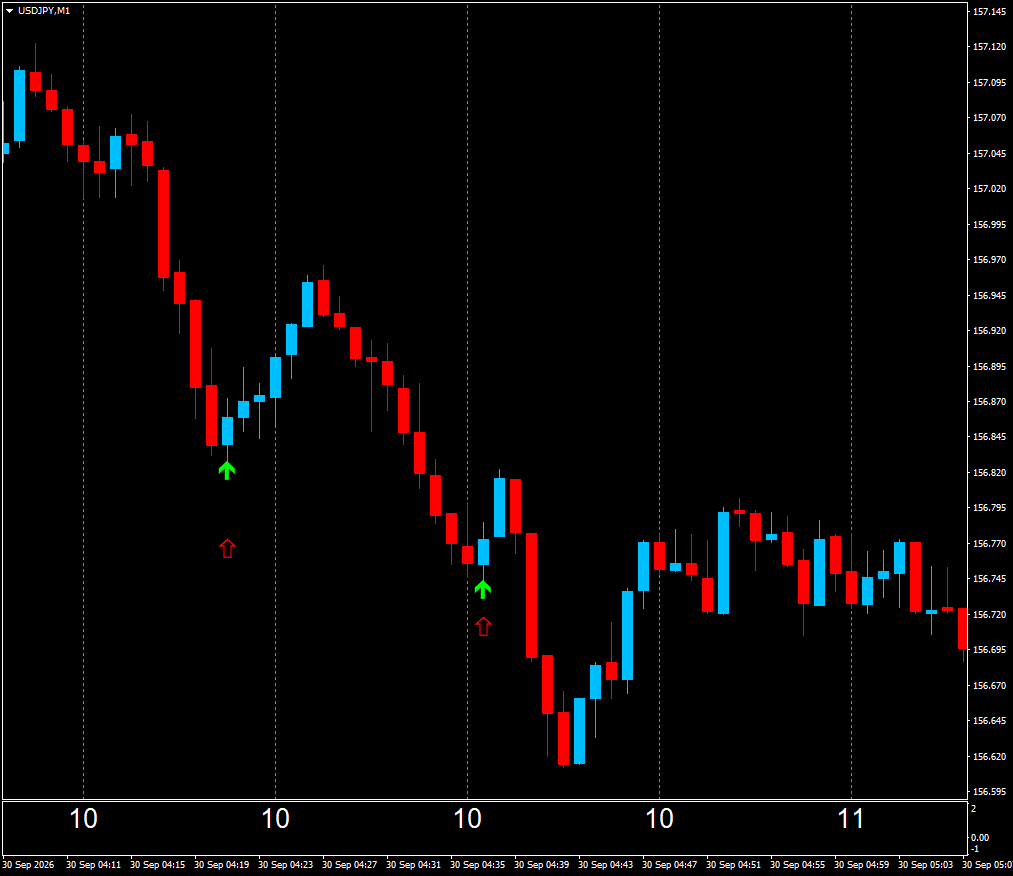Image resolution: width=1013 pixels, height=876 pixels.
Task: Select the tallest red candle in 04:17 decline
Action: [163, 224]
